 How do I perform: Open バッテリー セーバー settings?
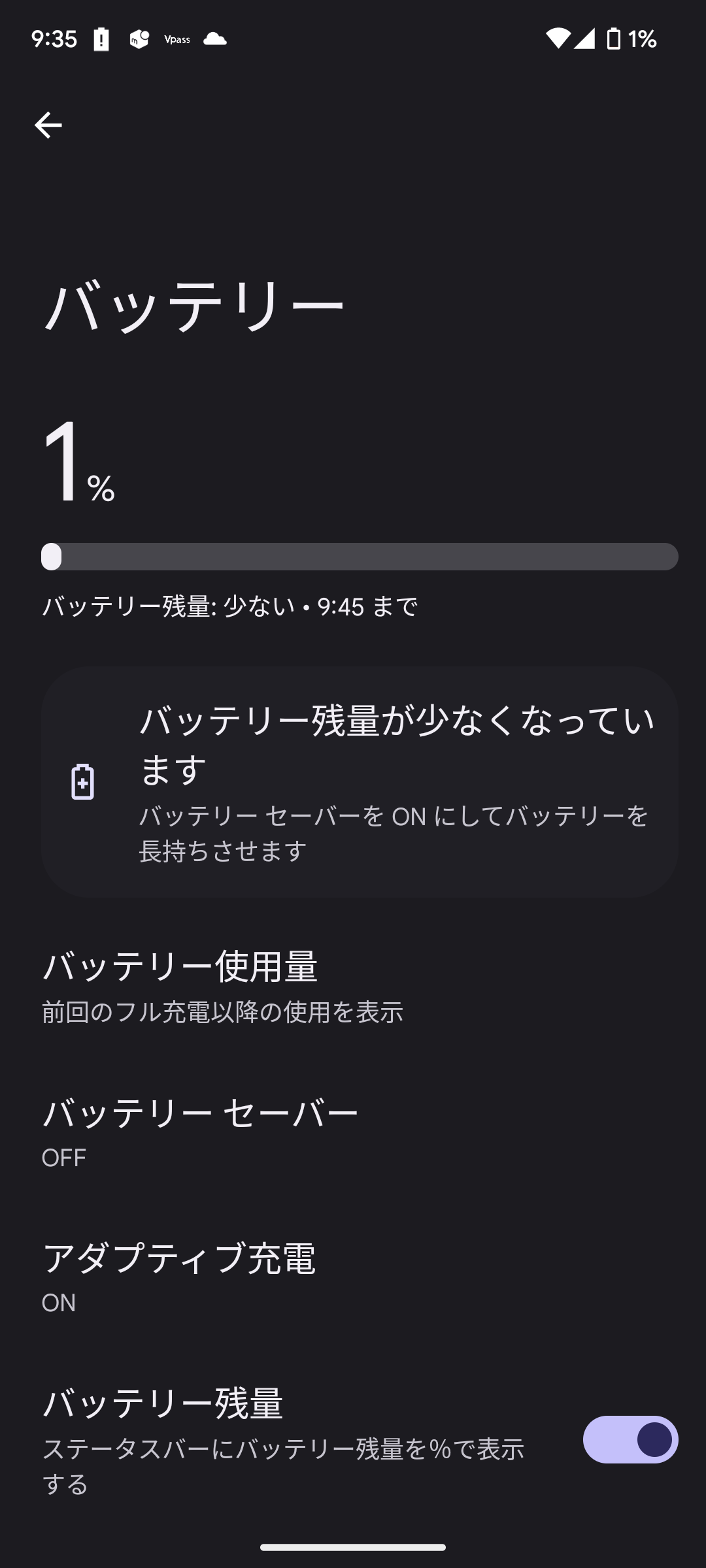[x=353, y=1132]
